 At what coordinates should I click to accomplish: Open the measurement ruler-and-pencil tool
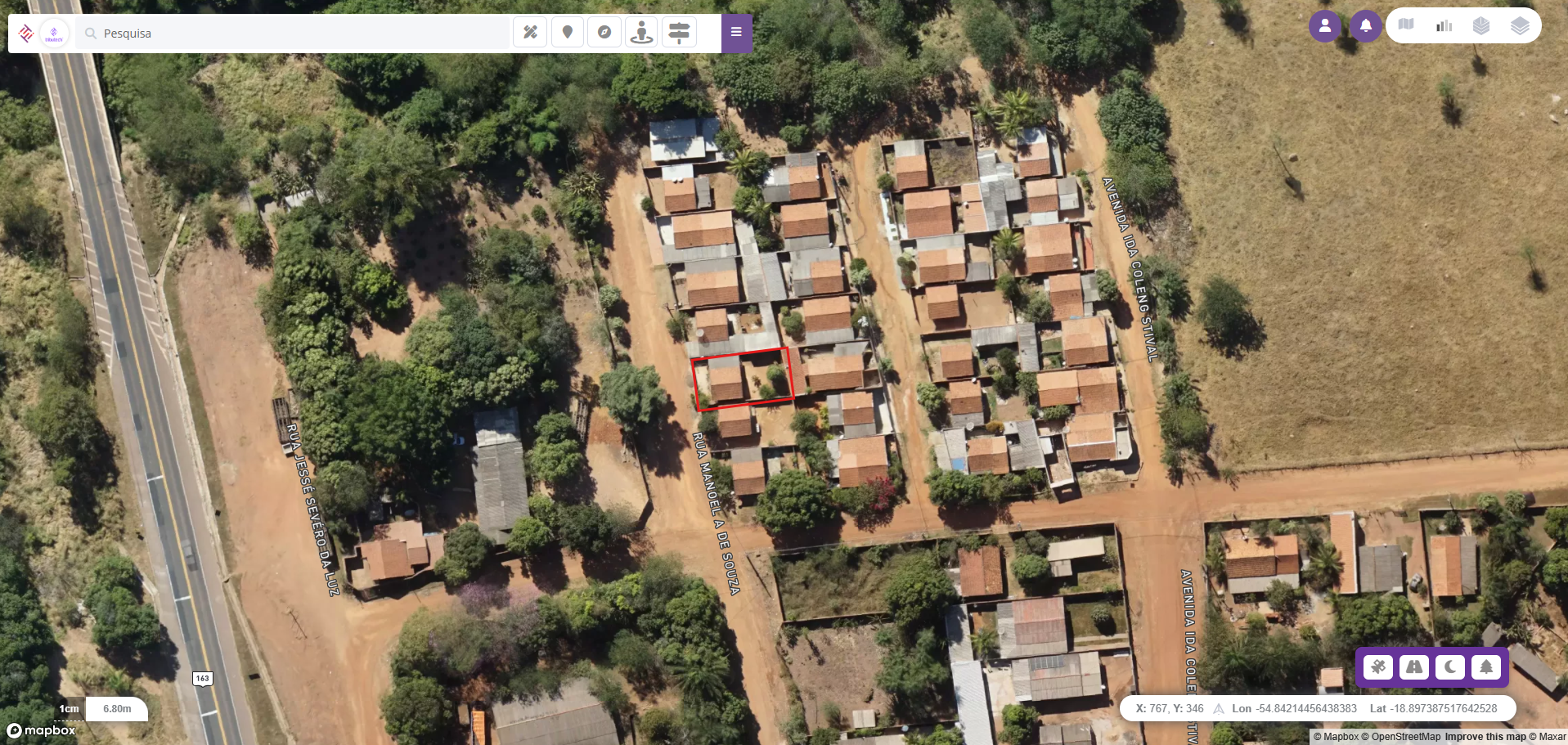point(530,33)
